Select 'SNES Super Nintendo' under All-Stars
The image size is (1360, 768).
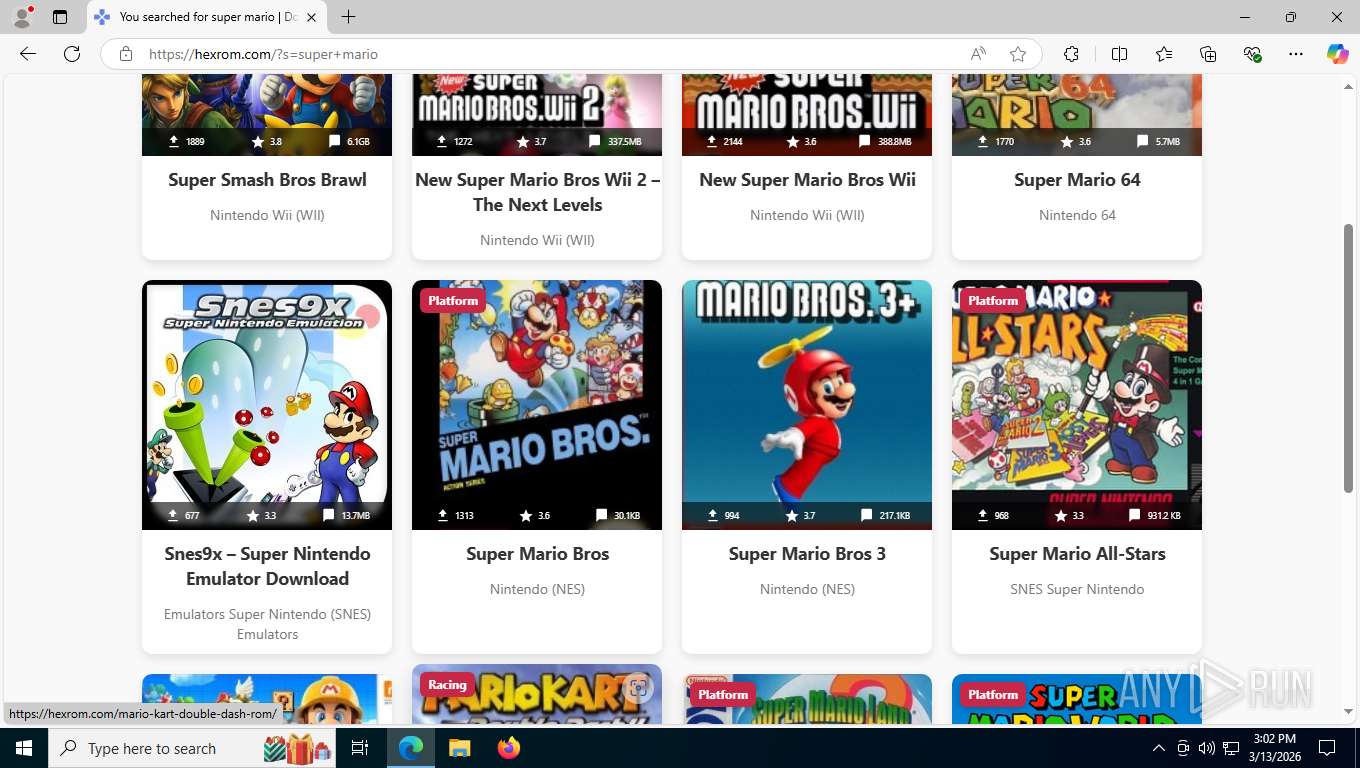pyautogui.click(x=1077, y=589)
